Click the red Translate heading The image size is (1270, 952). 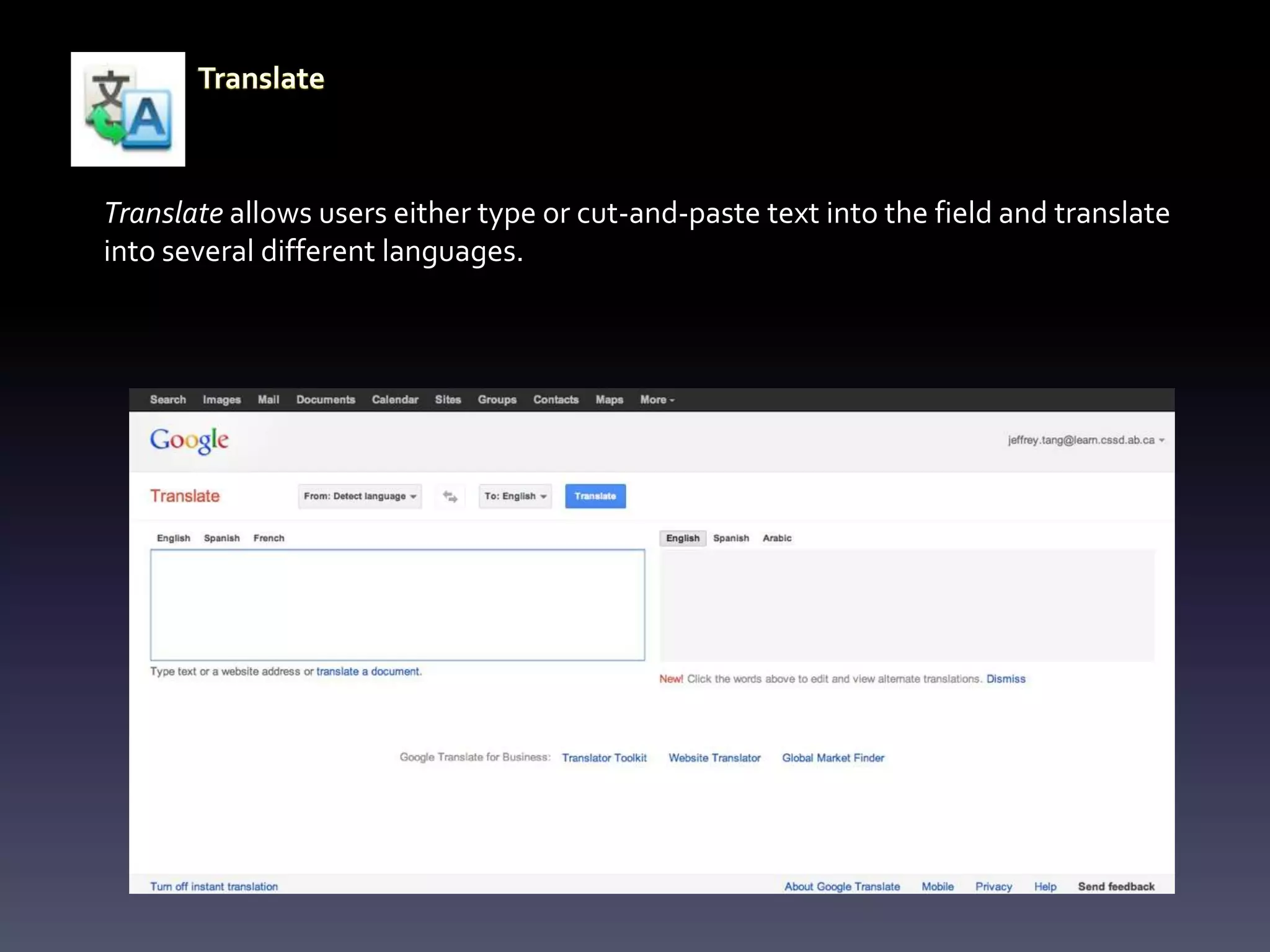[185, 496]
